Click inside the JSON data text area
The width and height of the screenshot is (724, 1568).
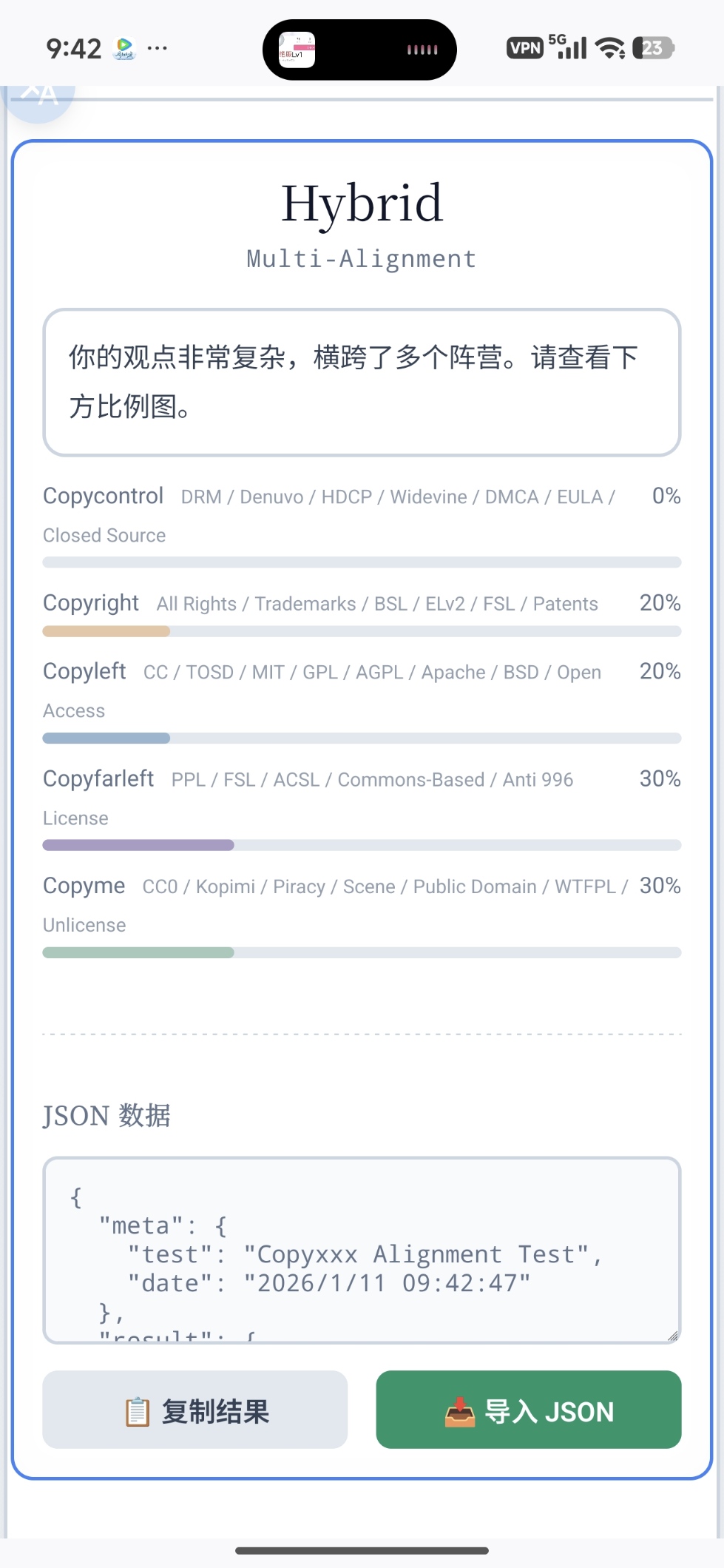[x=361, y=1249]
